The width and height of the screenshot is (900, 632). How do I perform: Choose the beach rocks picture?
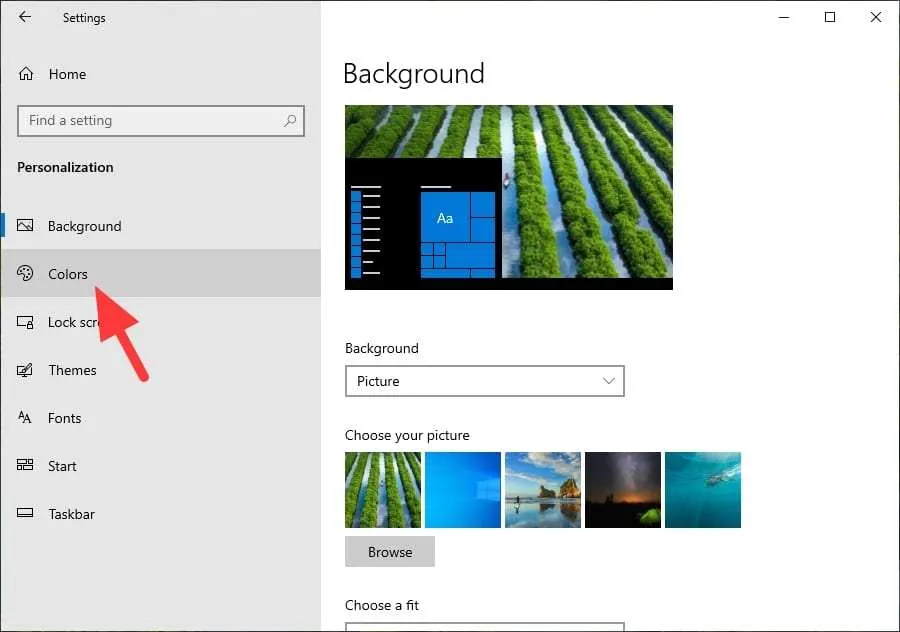[x=543, y=490]
